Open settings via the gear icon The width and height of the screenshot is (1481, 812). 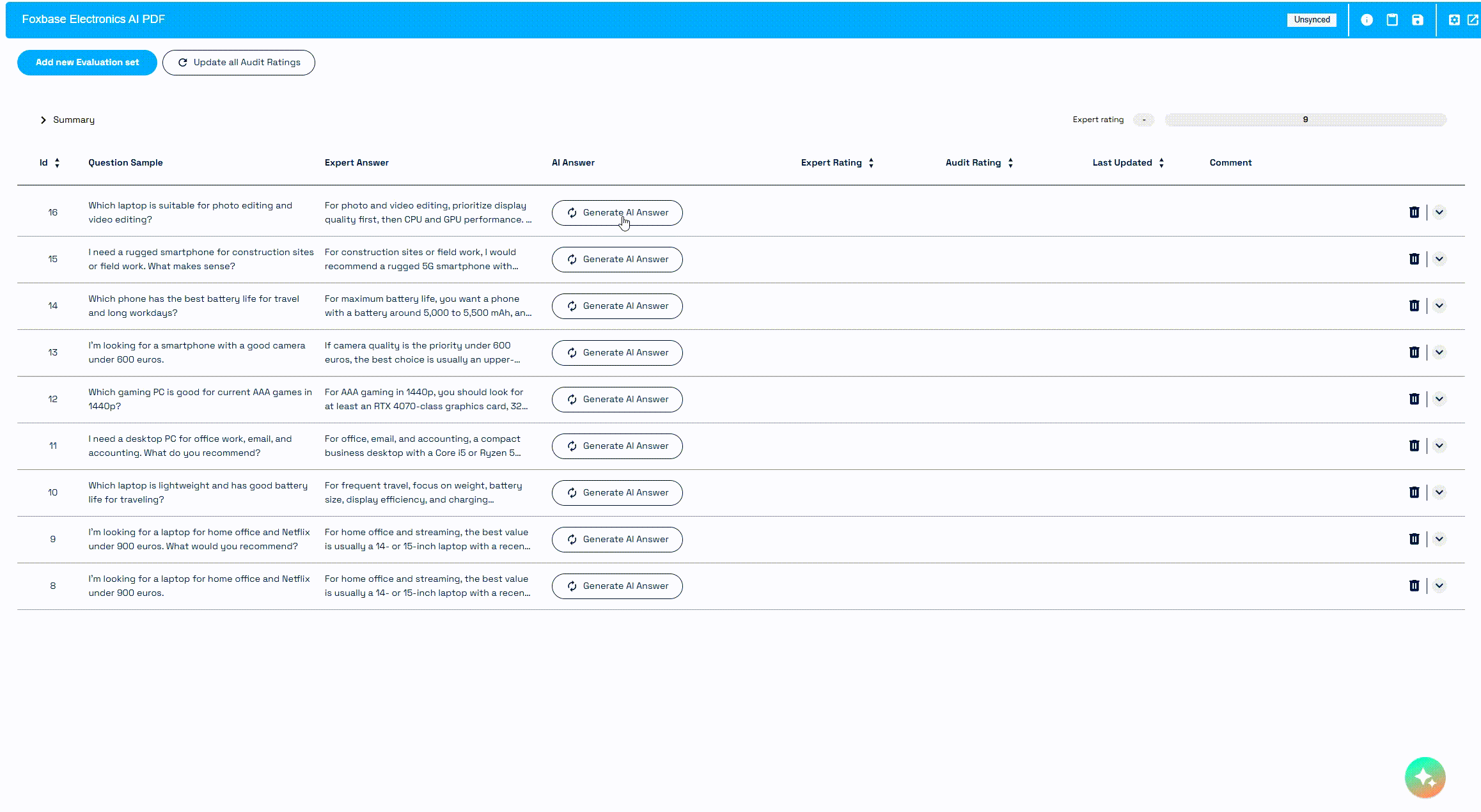click(x=1454, y=20)
